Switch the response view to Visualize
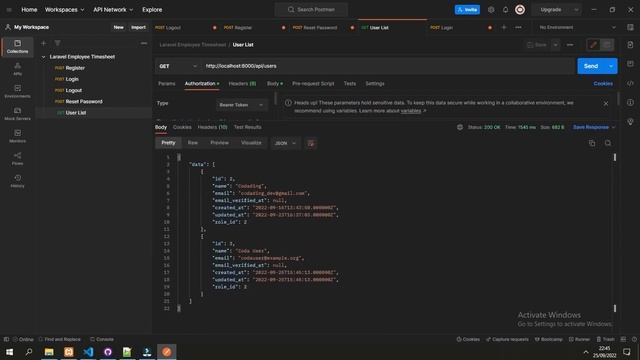The width and height of the screenshot is (640, 360). [x=251, y=143]
